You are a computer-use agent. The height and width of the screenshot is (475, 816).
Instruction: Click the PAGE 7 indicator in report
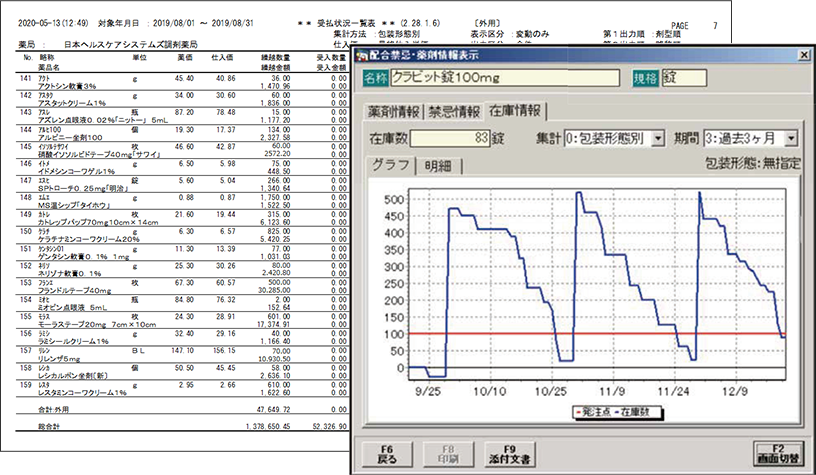point(694,25)
